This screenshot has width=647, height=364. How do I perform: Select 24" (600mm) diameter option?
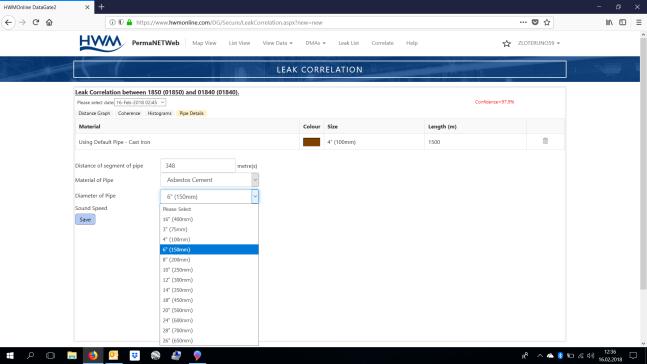click(209, 320)
